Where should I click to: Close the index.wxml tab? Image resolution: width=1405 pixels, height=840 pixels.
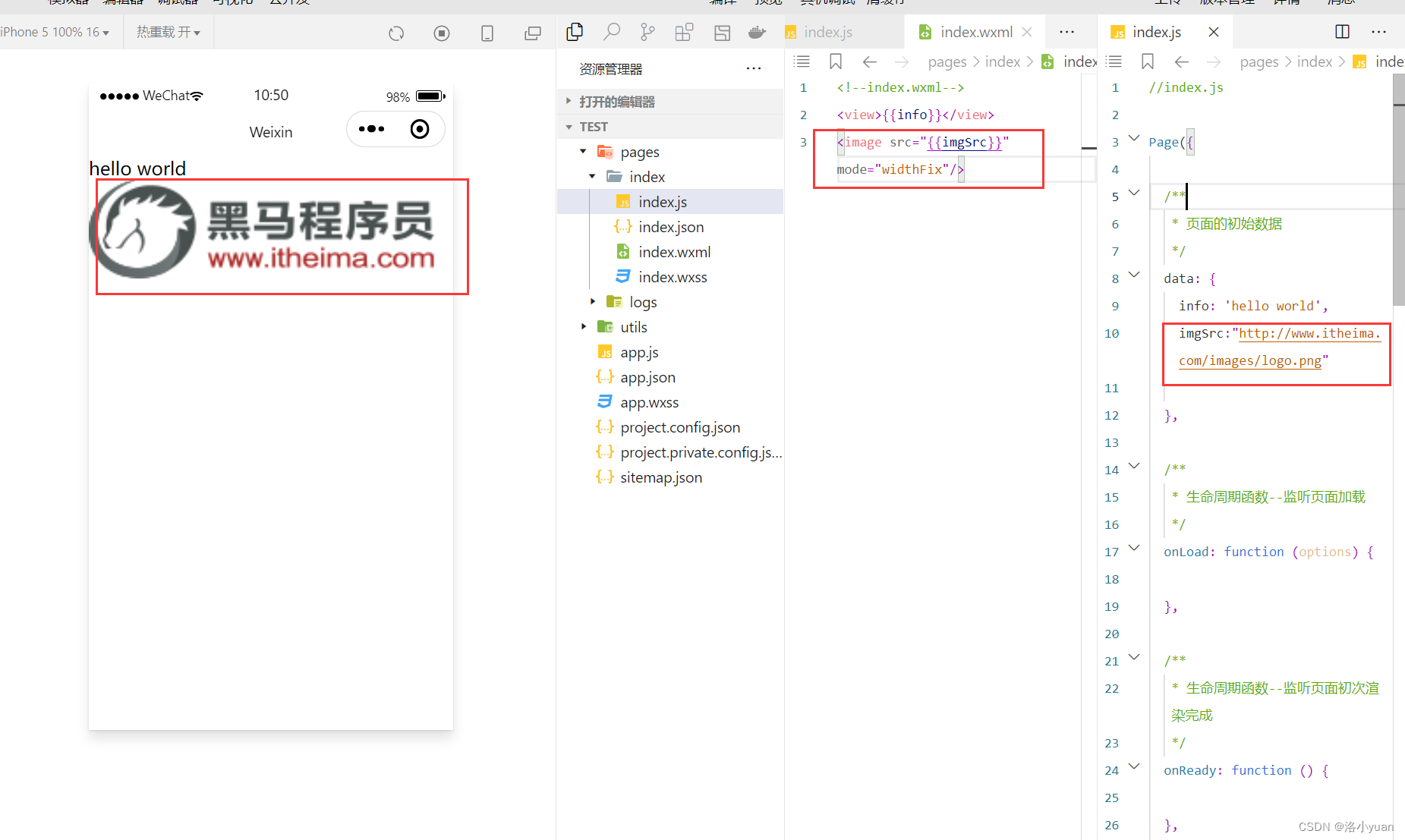[x=1027, y=32]
